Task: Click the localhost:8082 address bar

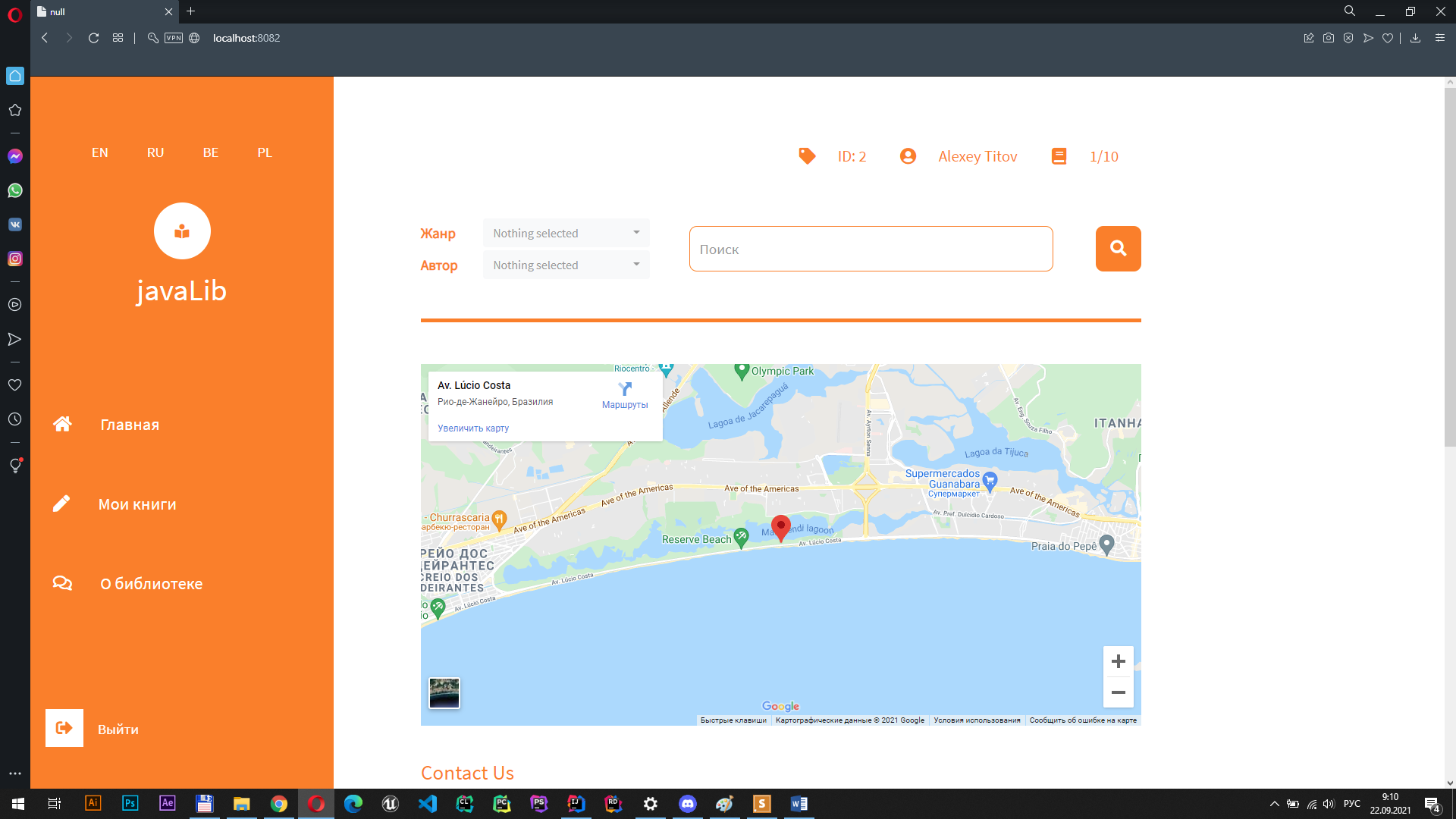Action: [246, 38]
